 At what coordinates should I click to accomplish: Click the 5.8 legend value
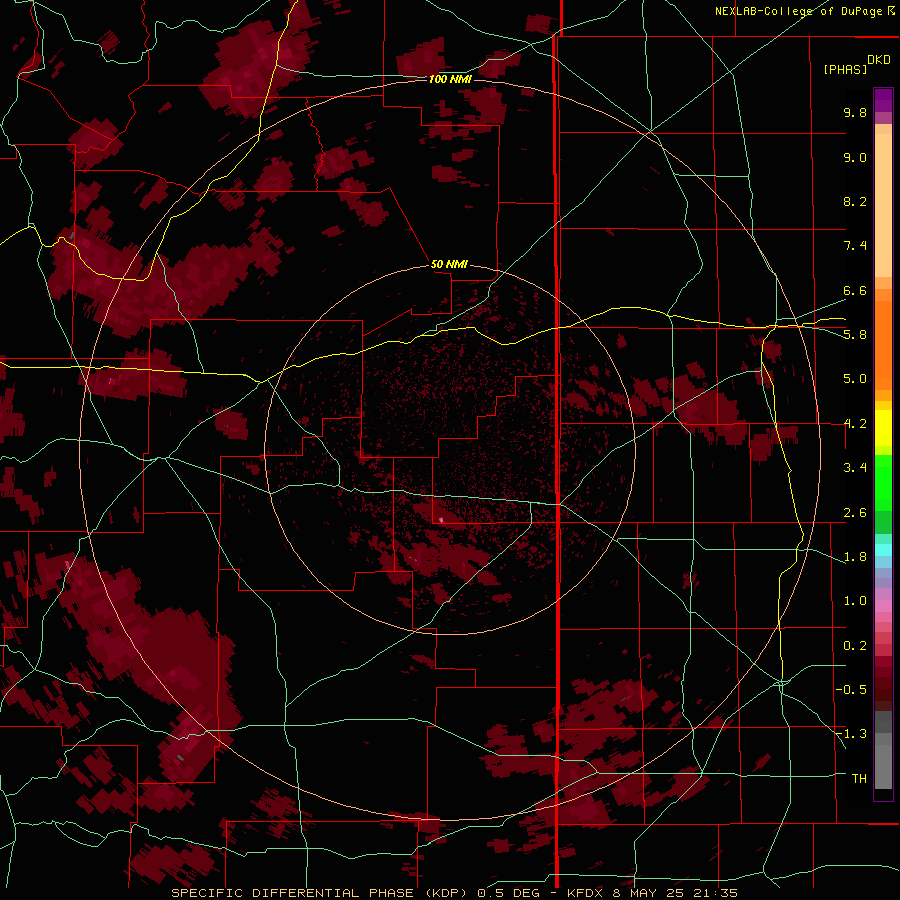pyautogui.click(x=855, y=335)
